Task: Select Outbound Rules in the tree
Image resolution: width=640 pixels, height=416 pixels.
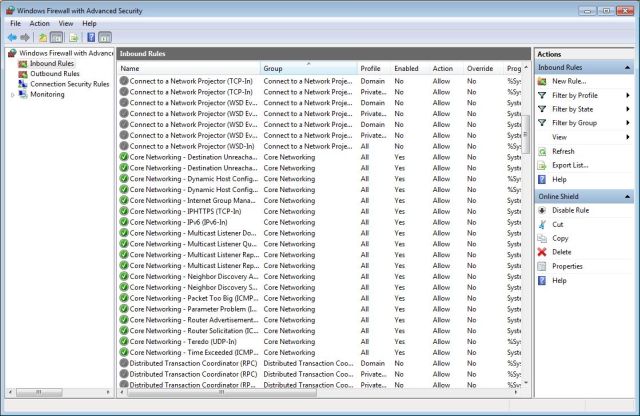Action: 55,74
